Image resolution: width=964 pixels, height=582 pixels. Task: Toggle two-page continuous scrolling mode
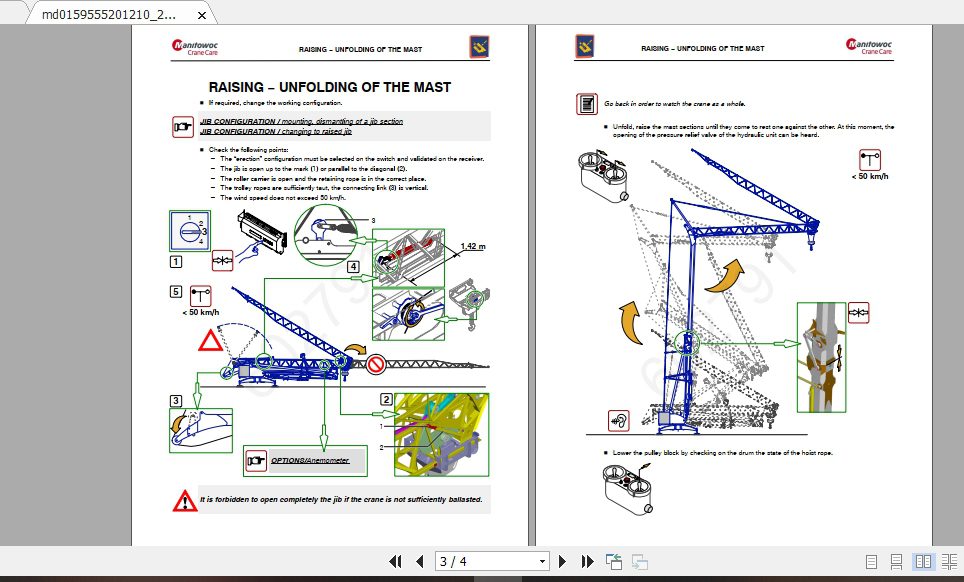pos(948,562)
